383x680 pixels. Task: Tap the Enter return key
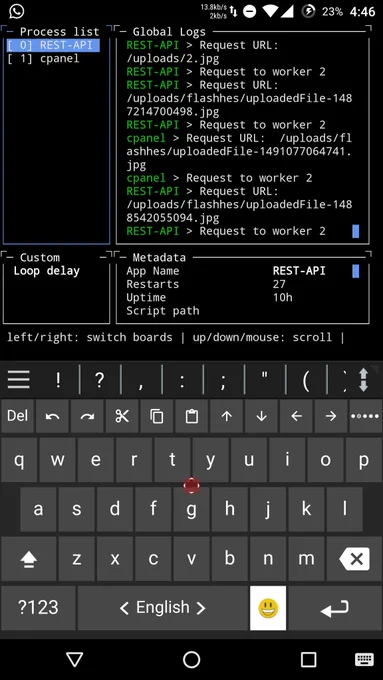(x=335, y=608)
